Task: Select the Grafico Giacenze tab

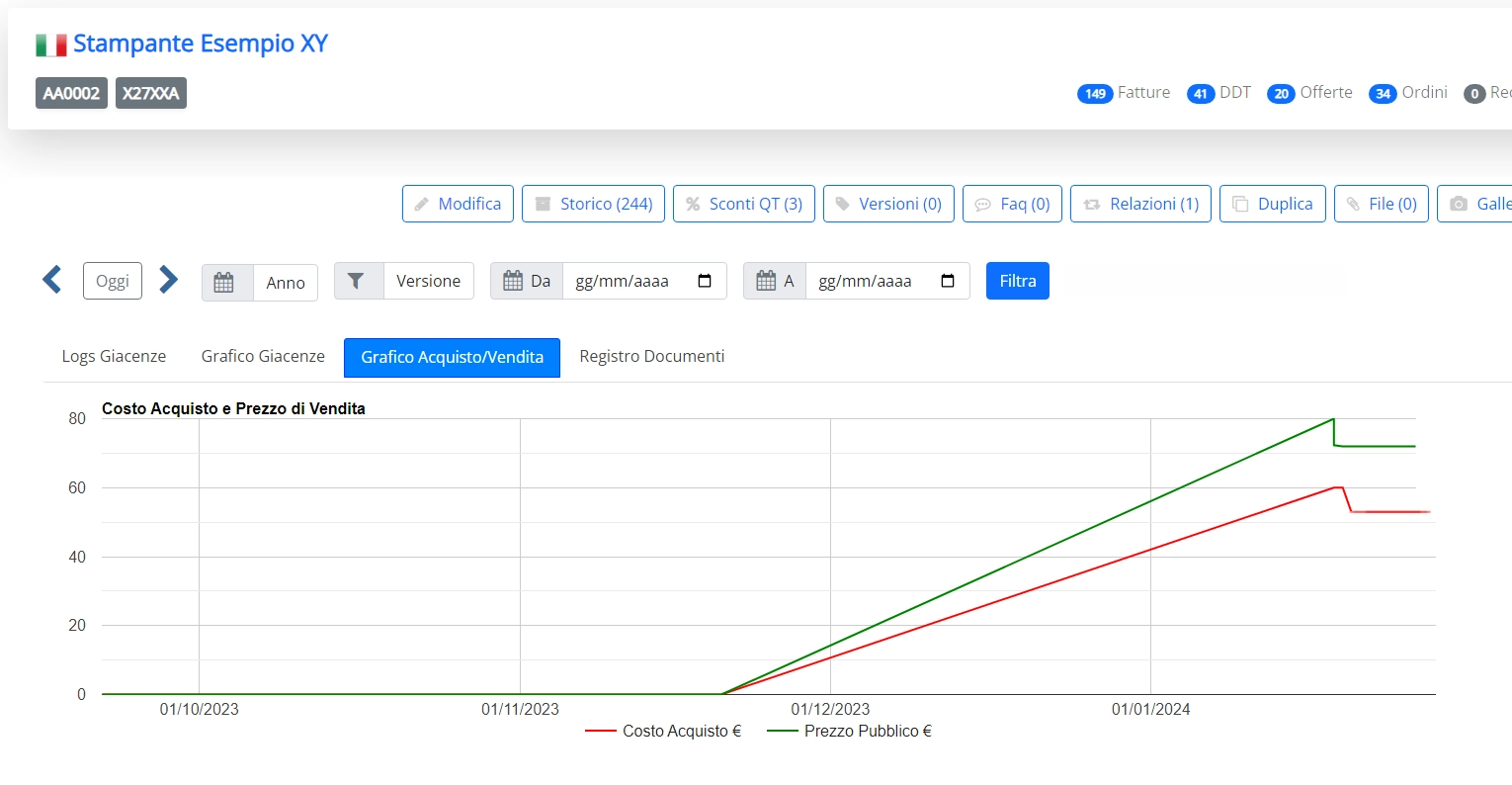Action: point(263,356)
